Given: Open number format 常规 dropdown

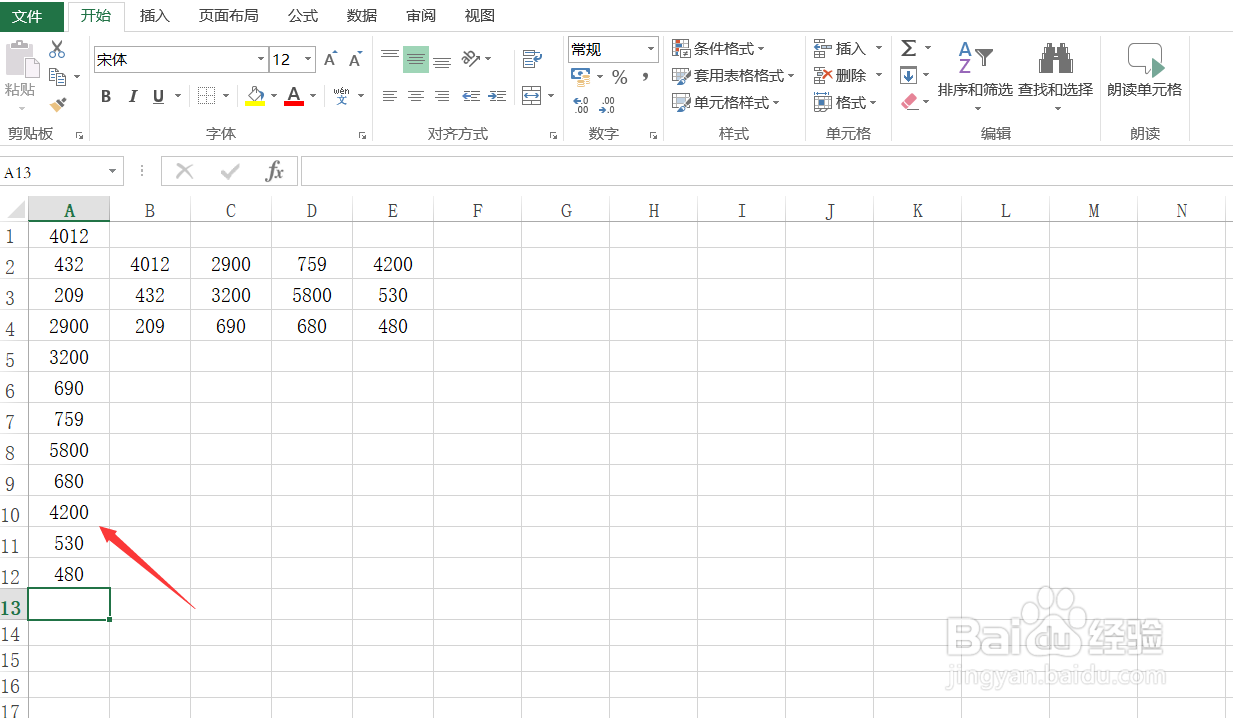Looking at the screenshot, I should pyautogui.click(x=651, y=49).
